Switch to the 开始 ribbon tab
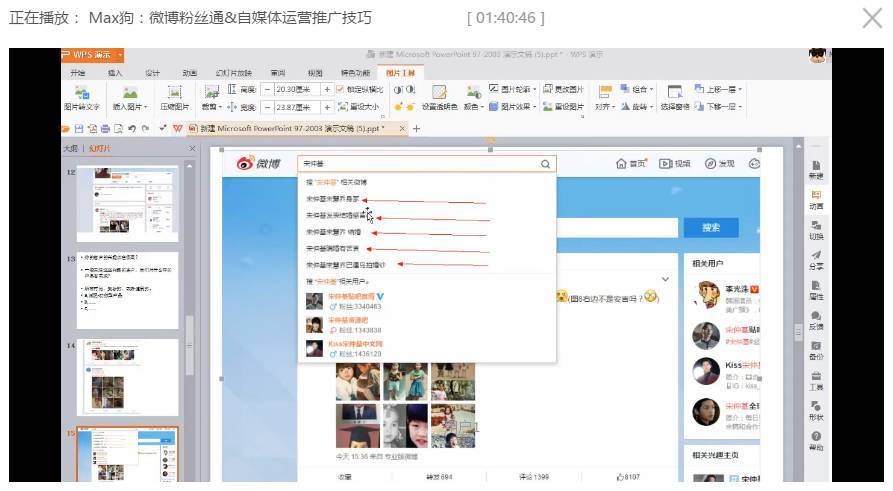The height and width of the screenshot is (491, 893). click(77, 73)
